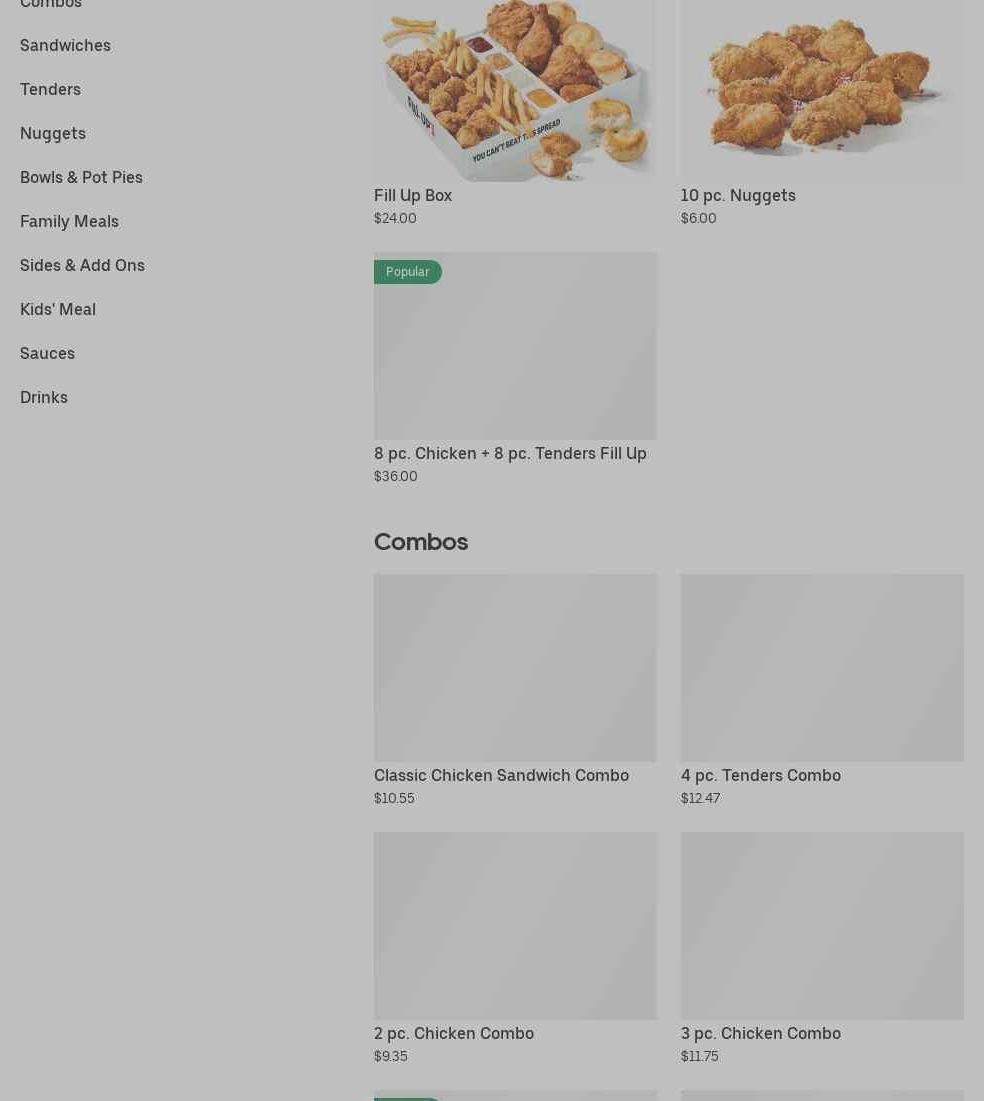Image resolution: width=984 pixels, height=1101 pixels.
Task: Open the 10 pc. Nuggets photo
Action: (x=822, y=91)
